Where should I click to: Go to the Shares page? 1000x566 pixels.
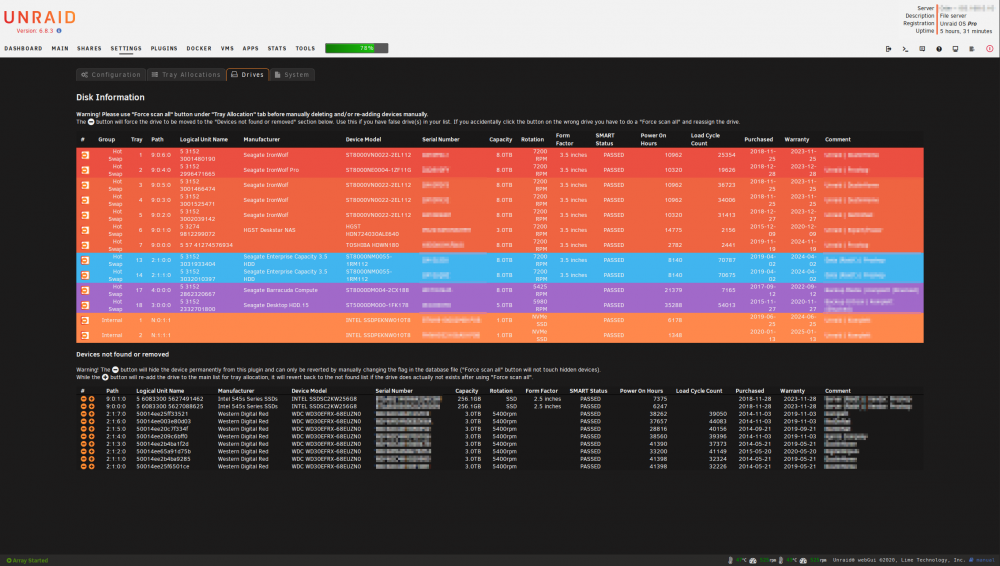(x=89, y=48)
